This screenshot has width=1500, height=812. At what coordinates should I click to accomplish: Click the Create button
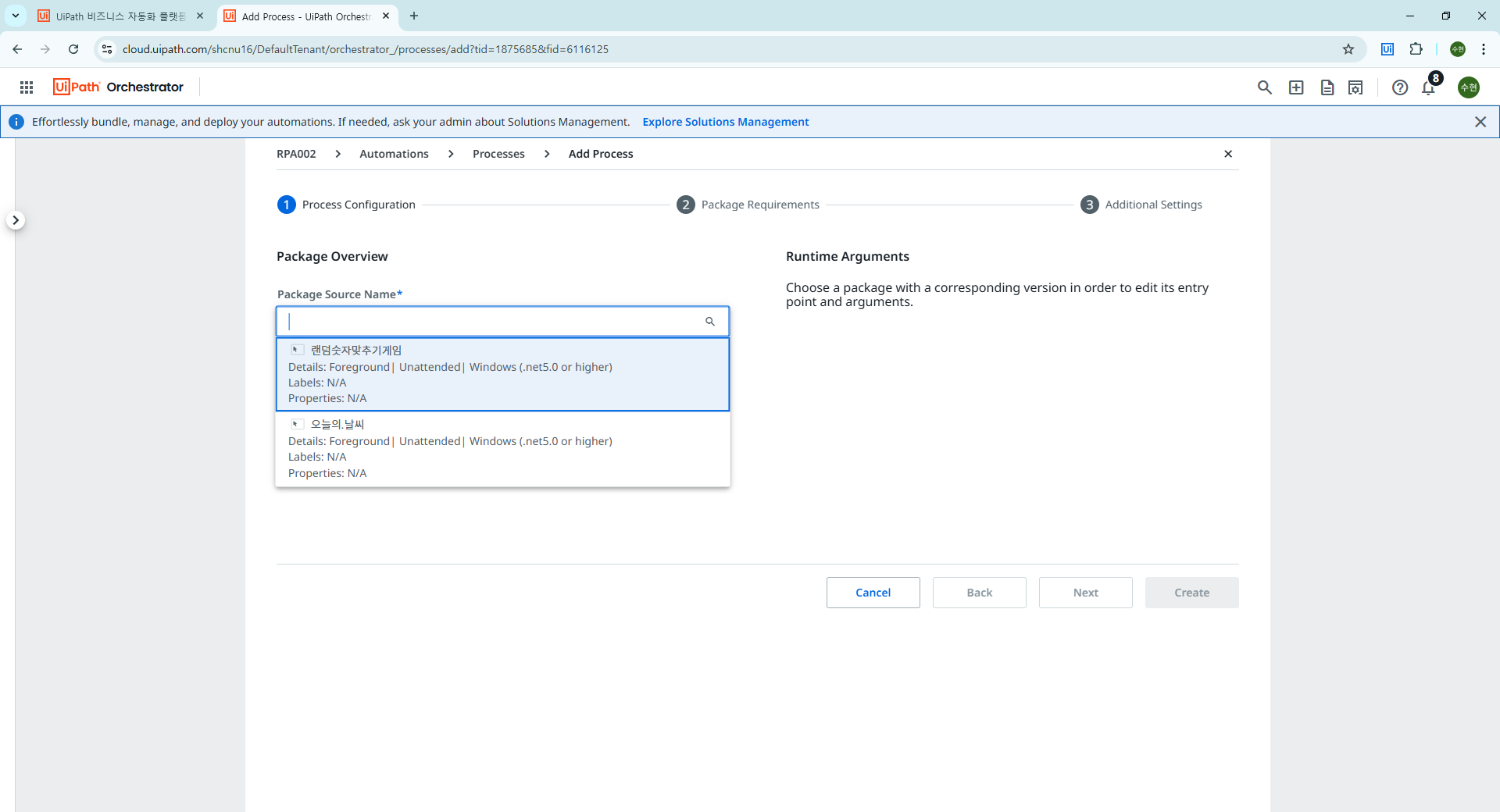1192,593
